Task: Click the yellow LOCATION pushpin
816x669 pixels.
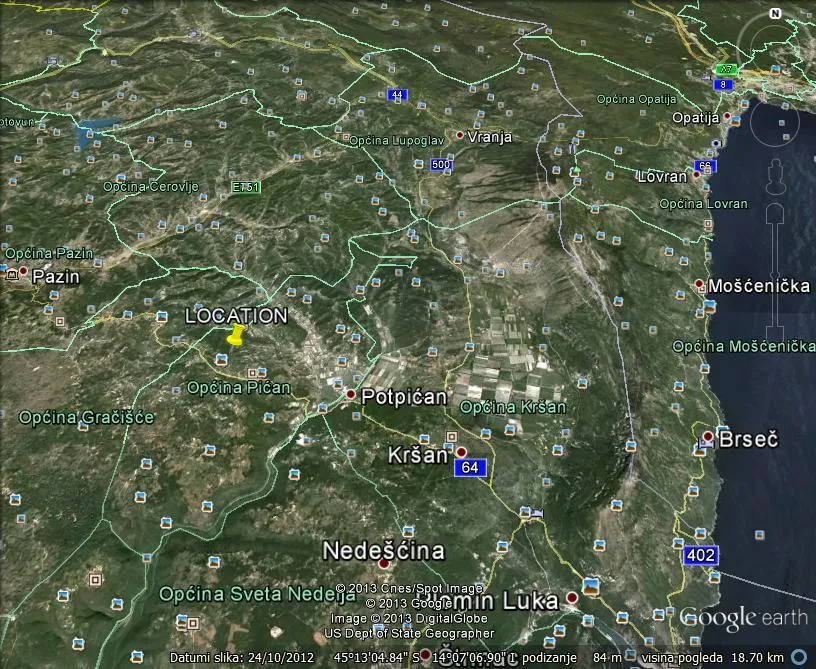Action: 235,334
